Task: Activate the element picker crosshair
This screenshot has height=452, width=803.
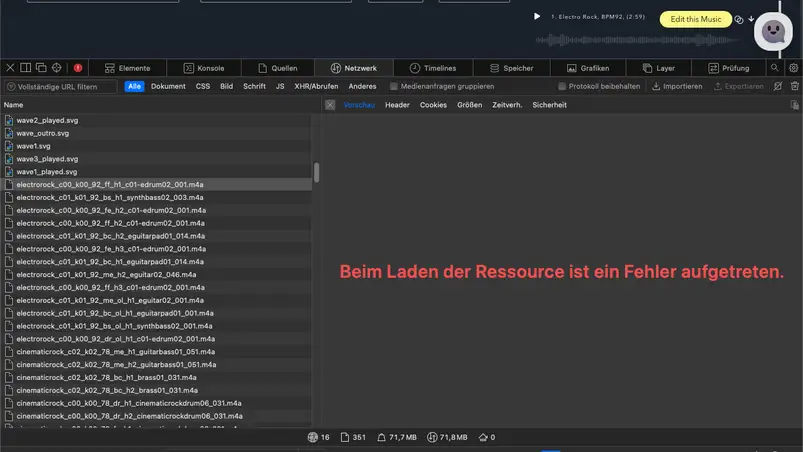Action: pos(56,68)
